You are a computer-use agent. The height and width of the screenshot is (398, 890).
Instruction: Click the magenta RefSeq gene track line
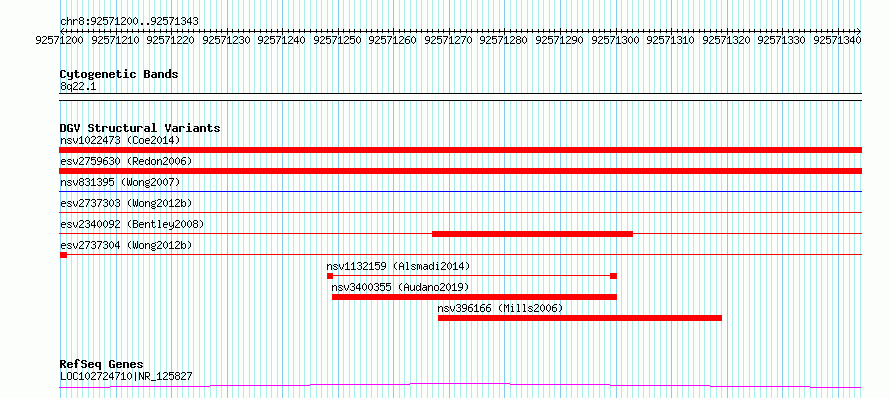[x=460, y=386]
